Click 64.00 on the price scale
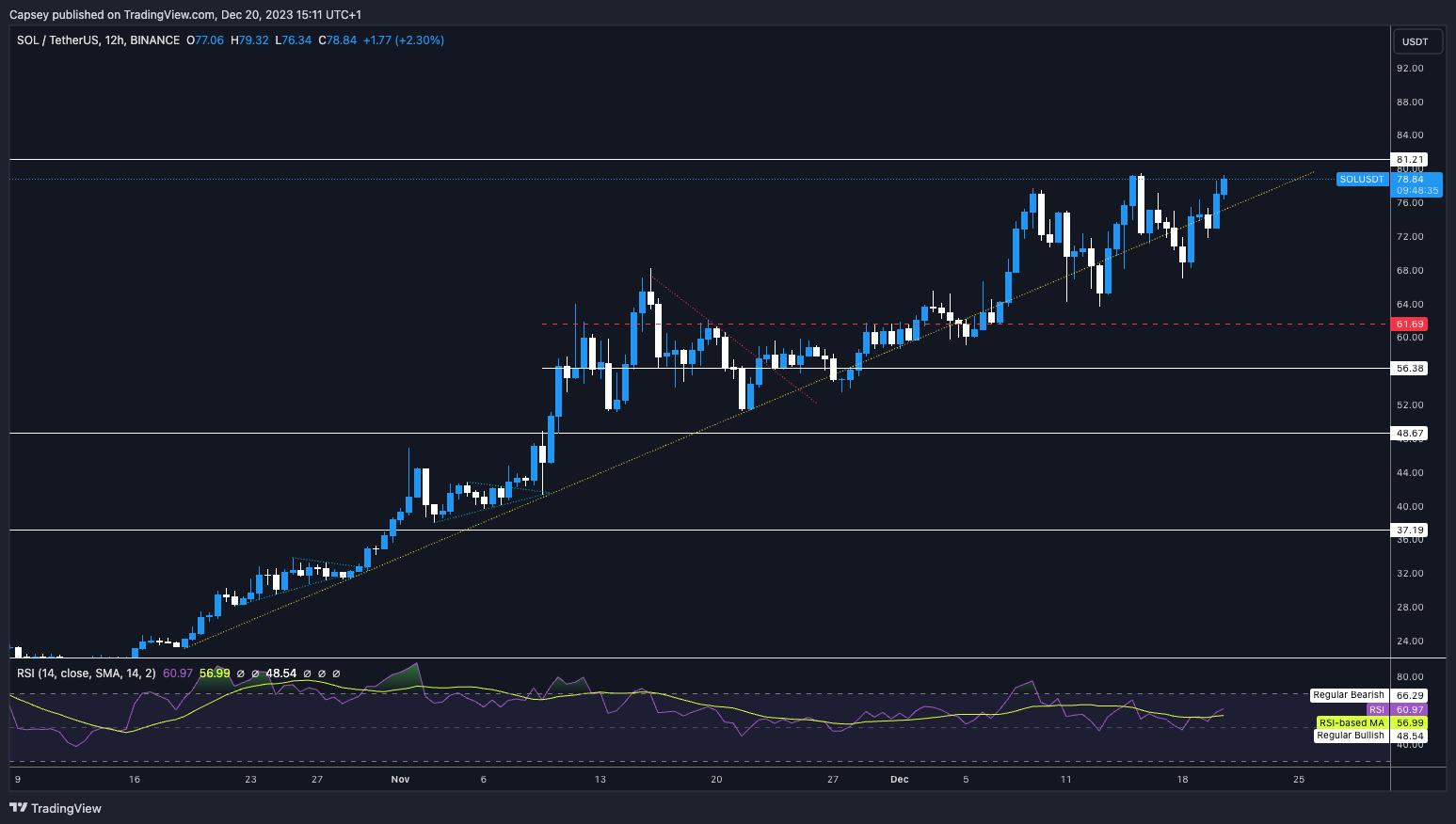Image resolution: width=1456 pixels, height=824 pixels. point(1410,305)
